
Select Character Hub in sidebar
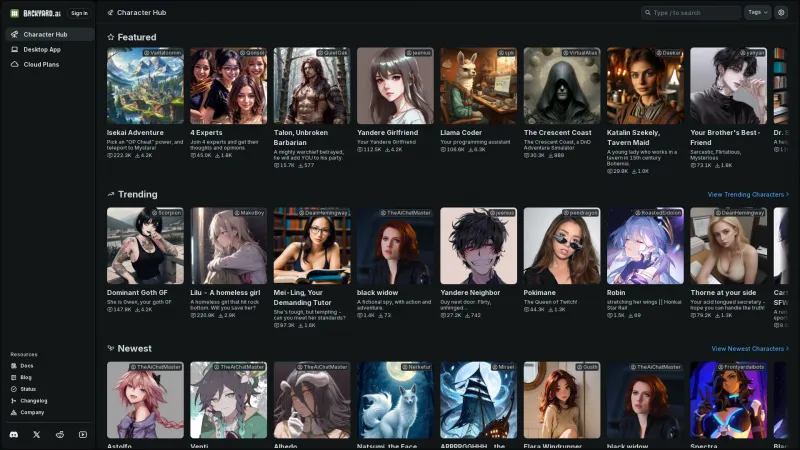click(50, 34)
